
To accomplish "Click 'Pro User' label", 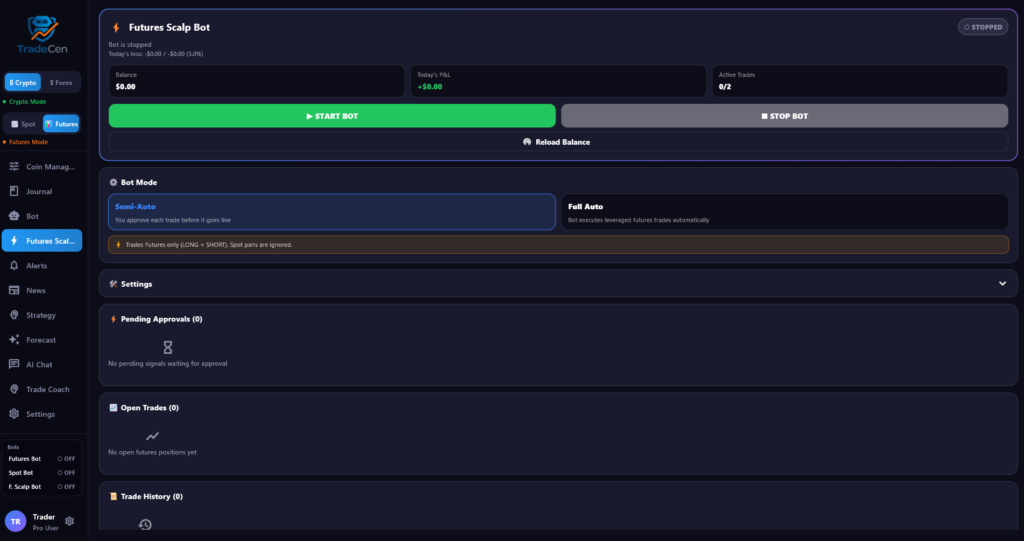I will pos(46,528).
